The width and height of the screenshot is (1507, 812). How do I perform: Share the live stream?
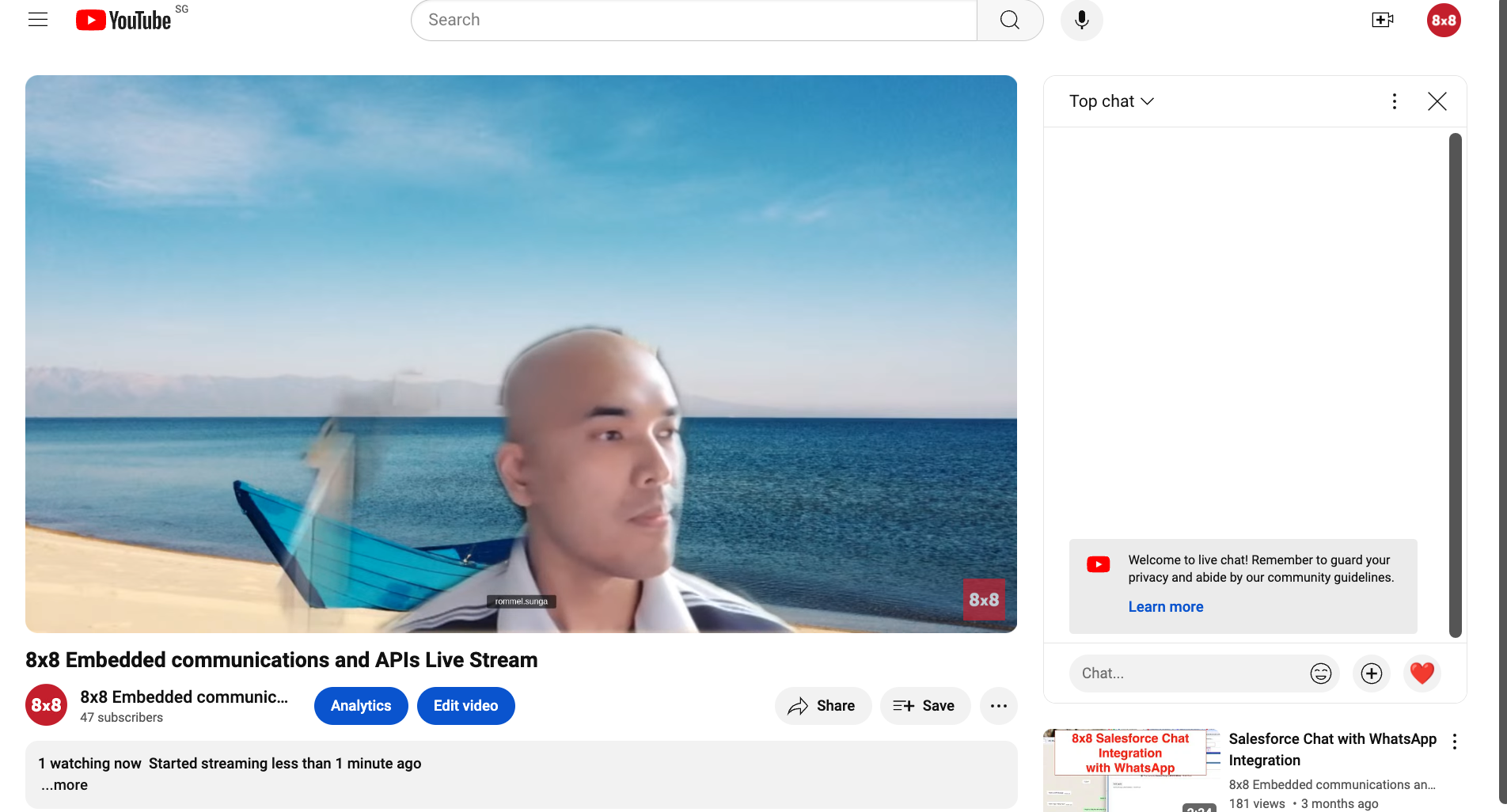coord(822,706)
